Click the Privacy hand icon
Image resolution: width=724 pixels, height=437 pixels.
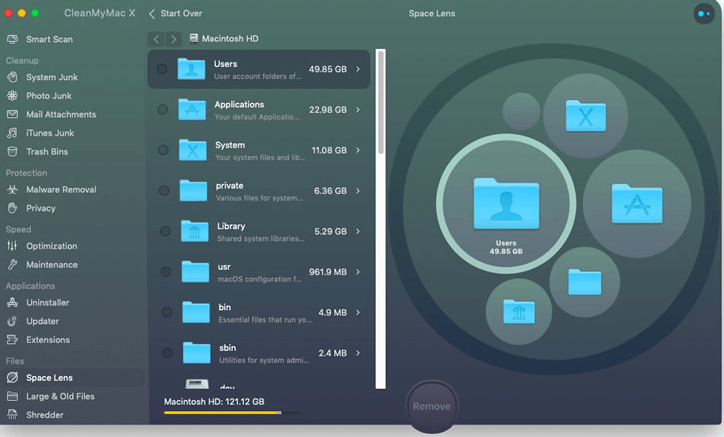coord(12,208)
